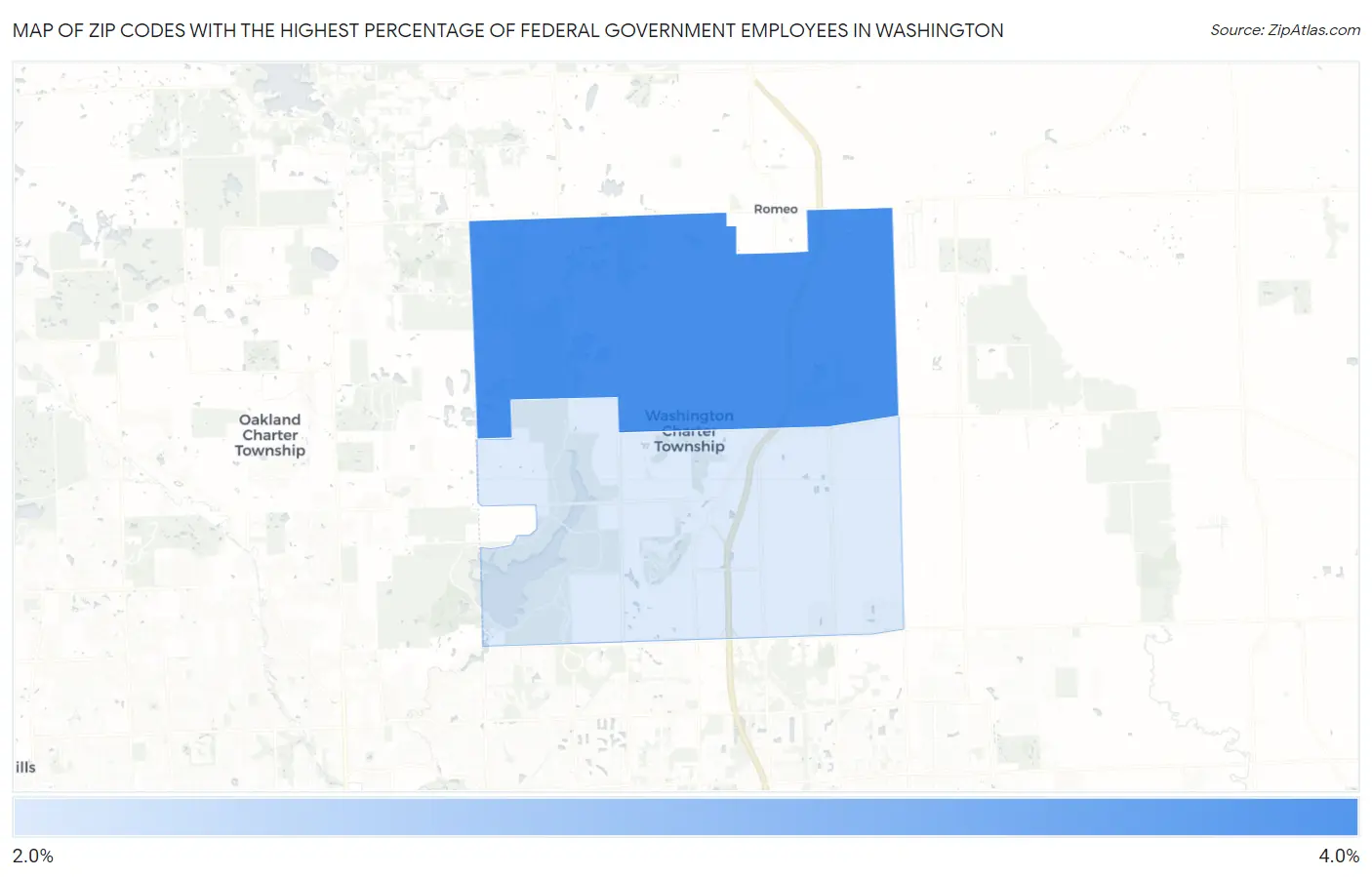Click the dark blue northern zip code region

coord(683,322)
